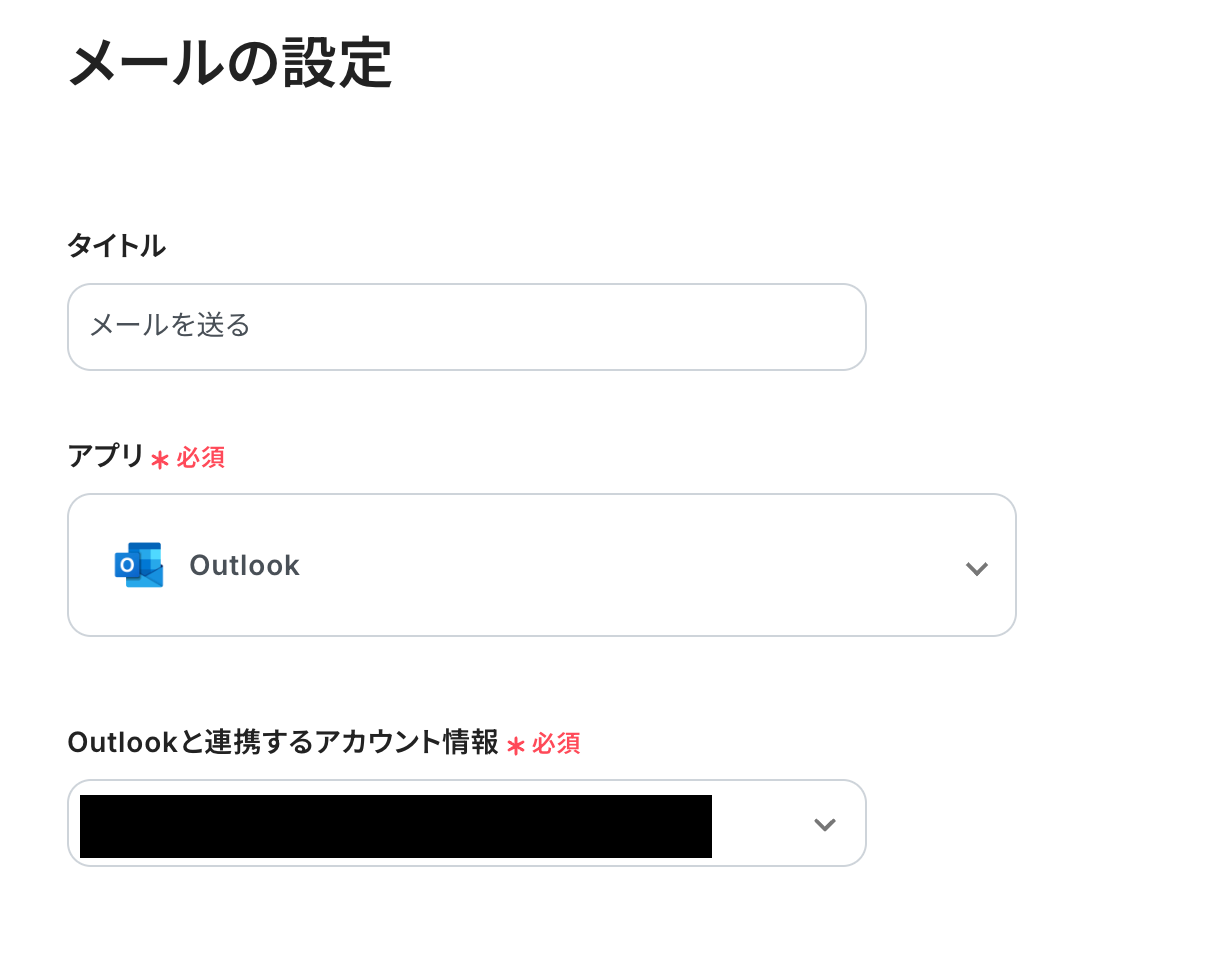Click the 必須 marker beside account information
Image resolution: width=1208 pixels, height=976 pixels.
click(x=555, y=744)
